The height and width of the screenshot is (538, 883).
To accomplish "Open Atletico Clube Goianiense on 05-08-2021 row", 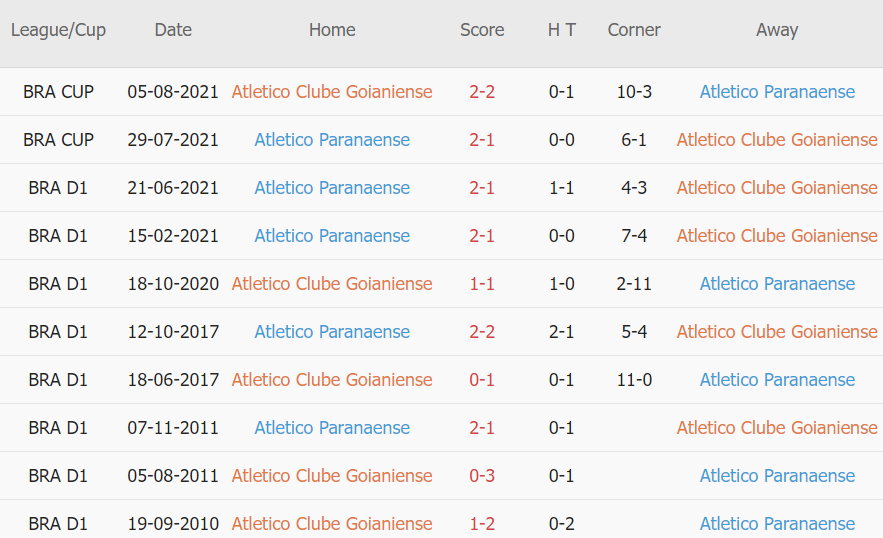I will [x=332, y=92].
